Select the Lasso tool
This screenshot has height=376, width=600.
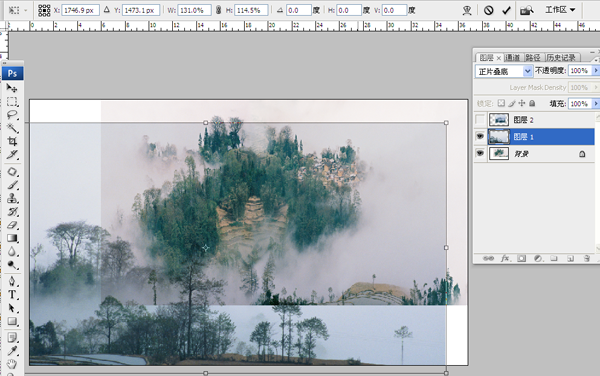click(x=12, y=115)
